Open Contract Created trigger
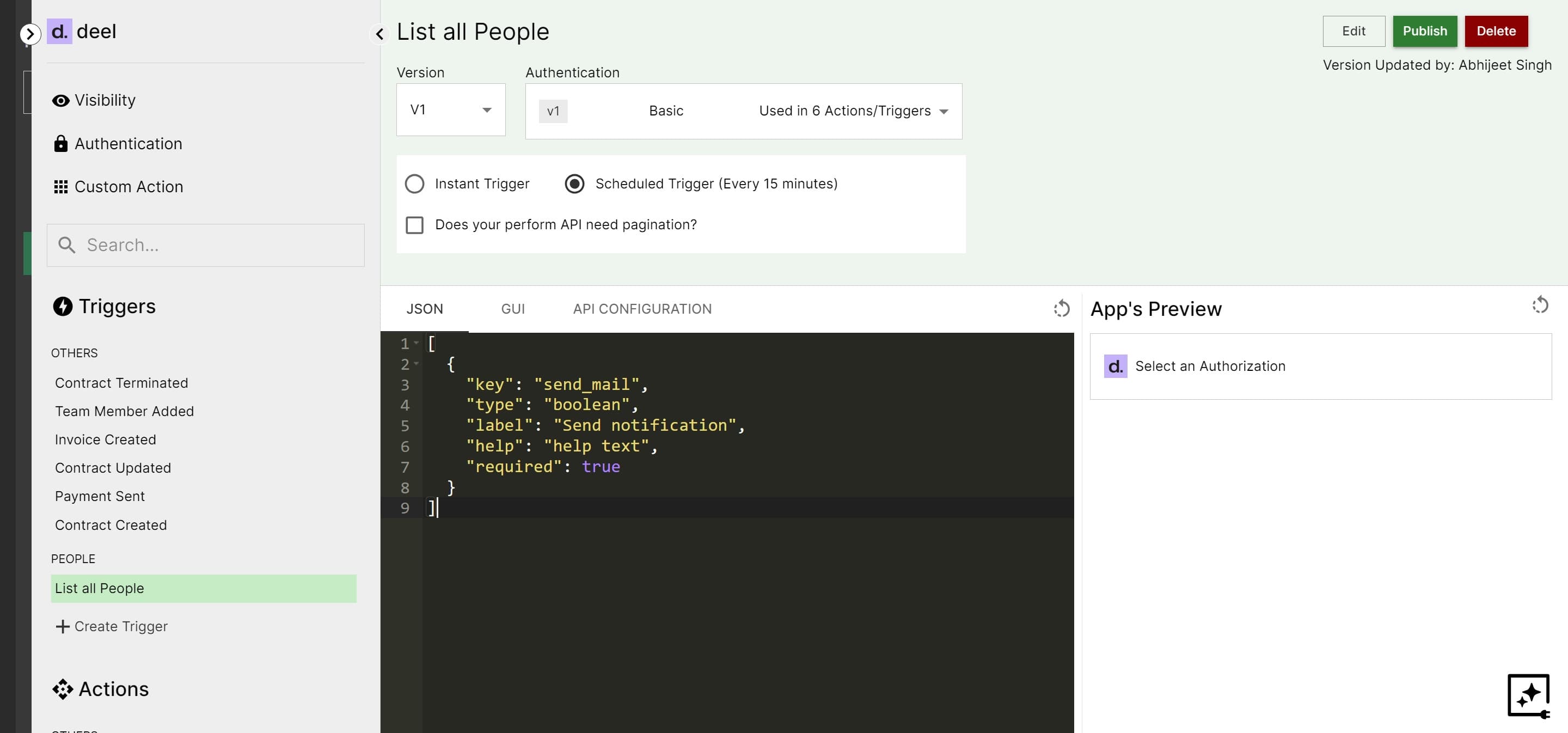Screen dimensions: 1568x733 pyautogui.click(x=111, y=525)
